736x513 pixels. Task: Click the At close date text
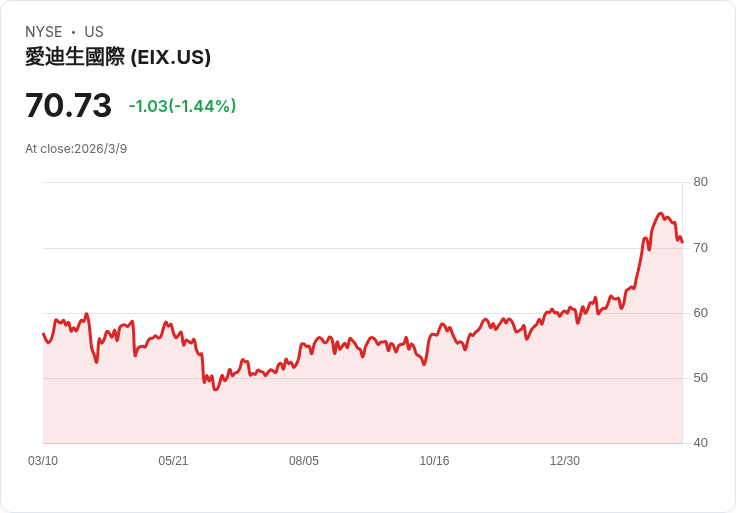click(76, 149)
